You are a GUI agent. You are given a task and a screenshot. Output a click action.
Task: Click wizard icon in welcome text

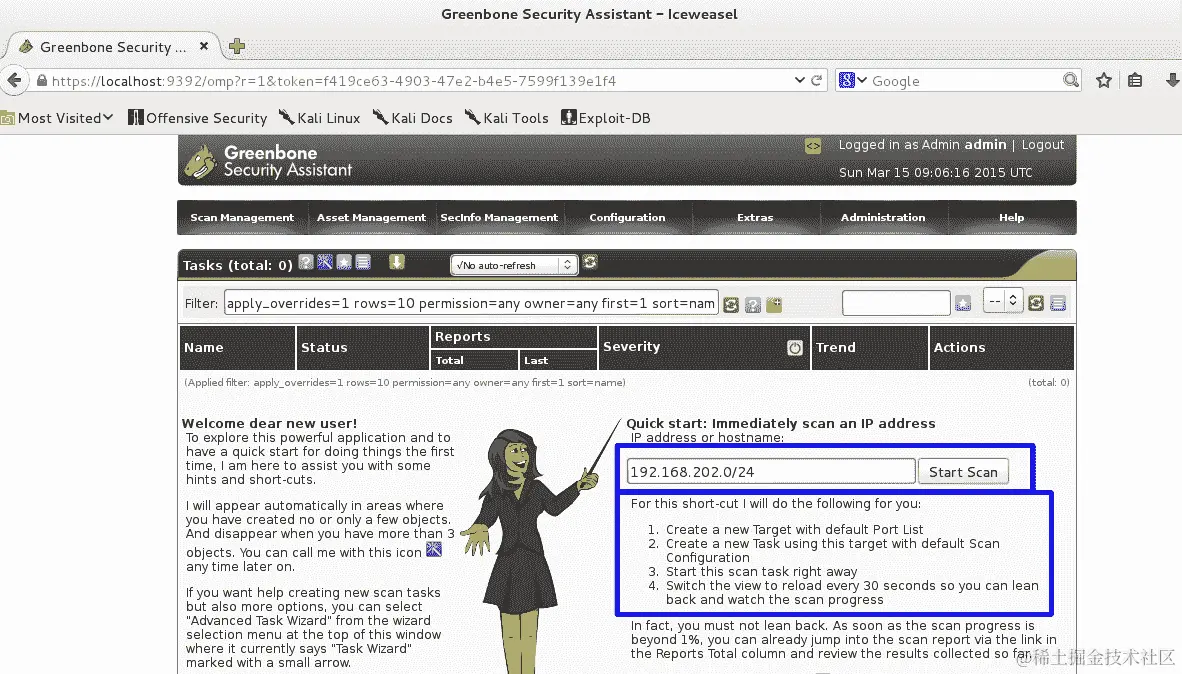434,550
